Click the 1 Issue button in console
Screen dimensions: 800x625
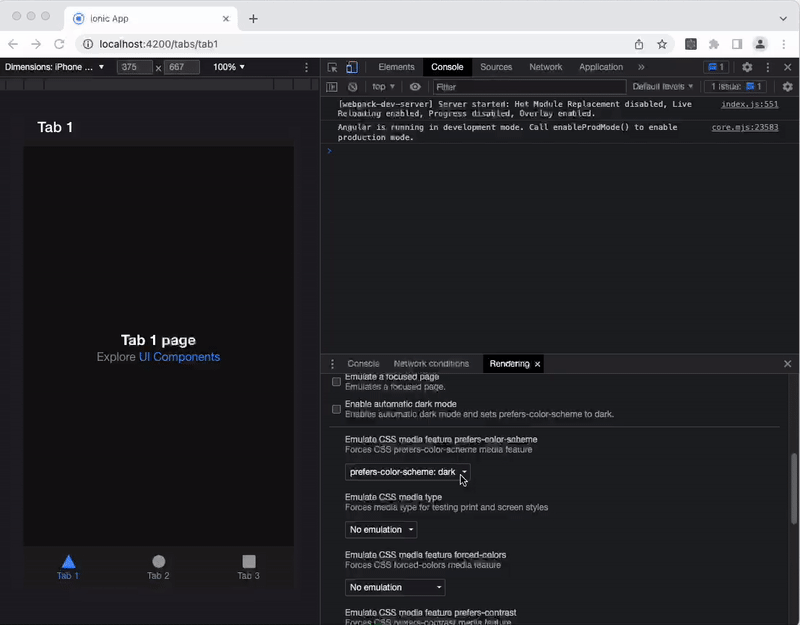click(736, 87)
